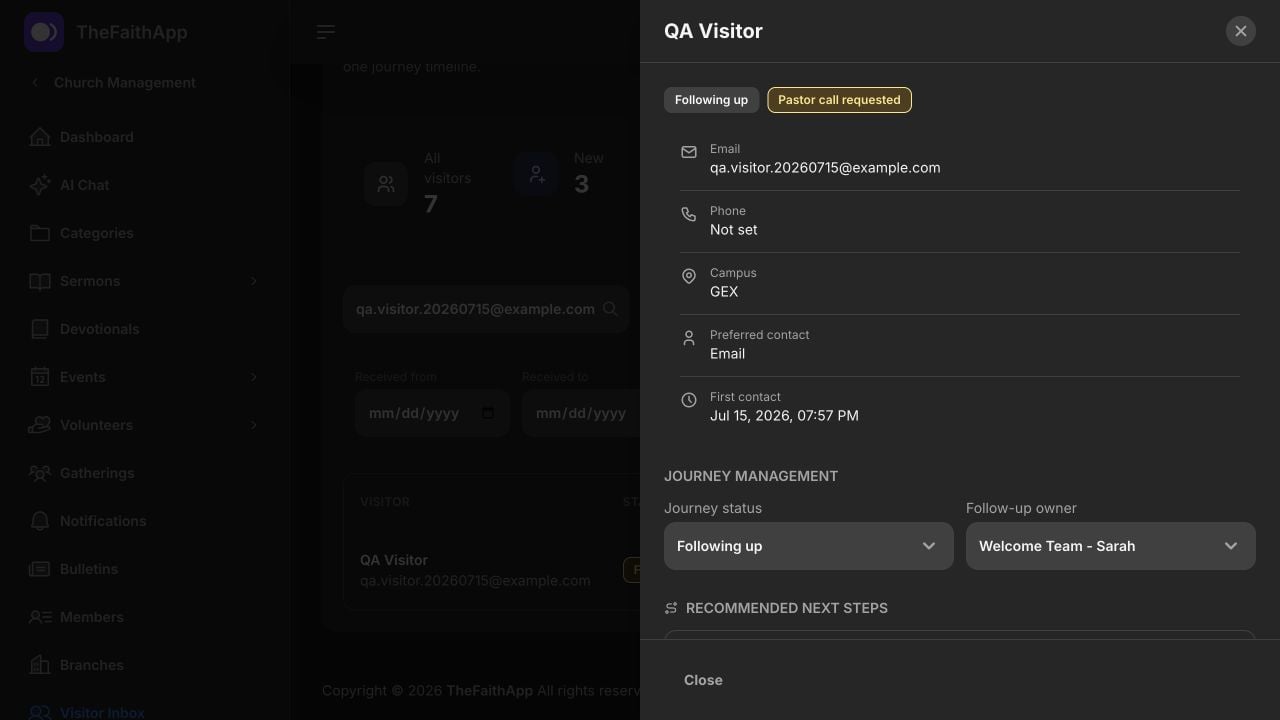The height and width of the screenshot is (720, 1280).
Task: Click the VISITOR column header
Action: point(385,502)
